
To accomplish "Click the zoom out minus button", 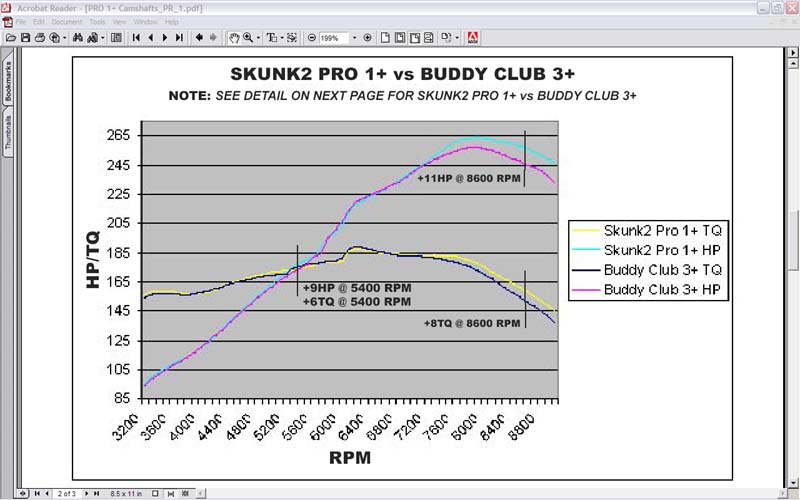I will pos(312,38).
